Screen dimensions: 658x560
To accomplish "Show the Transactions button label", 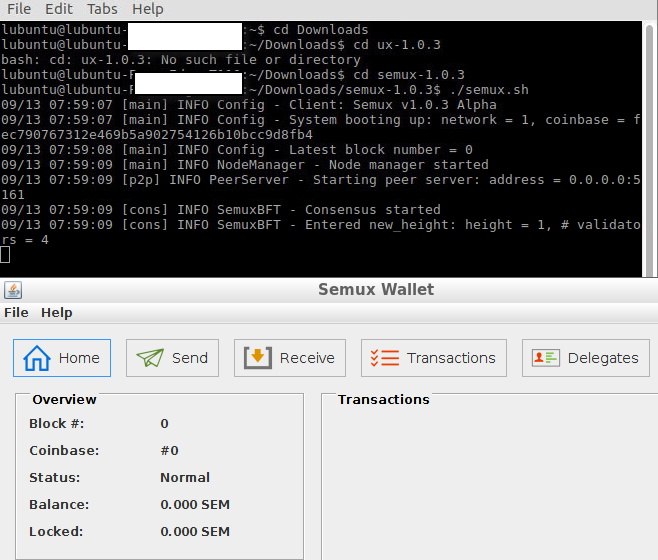I will 451,358.
